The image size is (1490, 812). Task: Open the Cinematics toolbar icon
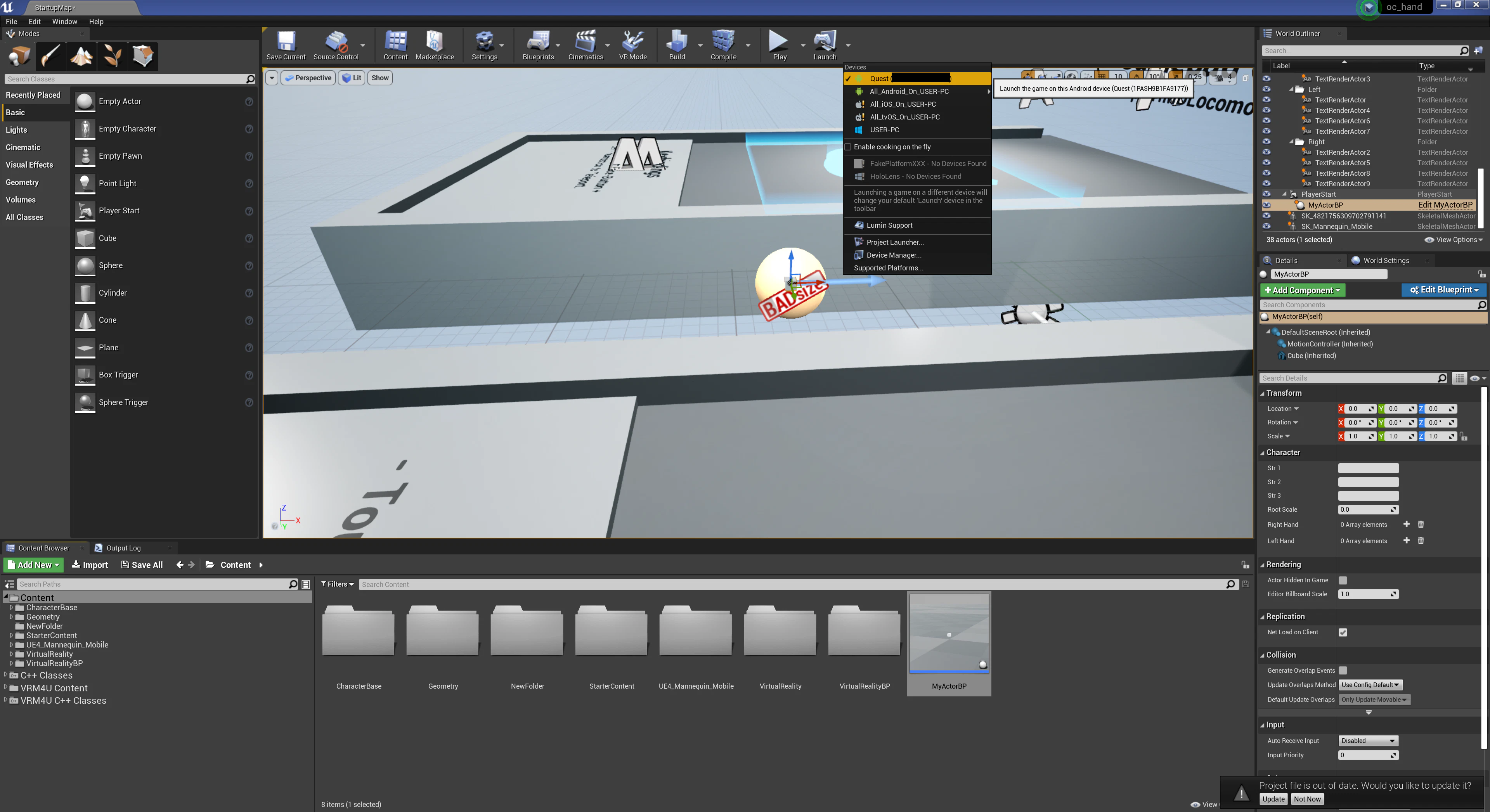pyautogui.click(x=586, y=45)
